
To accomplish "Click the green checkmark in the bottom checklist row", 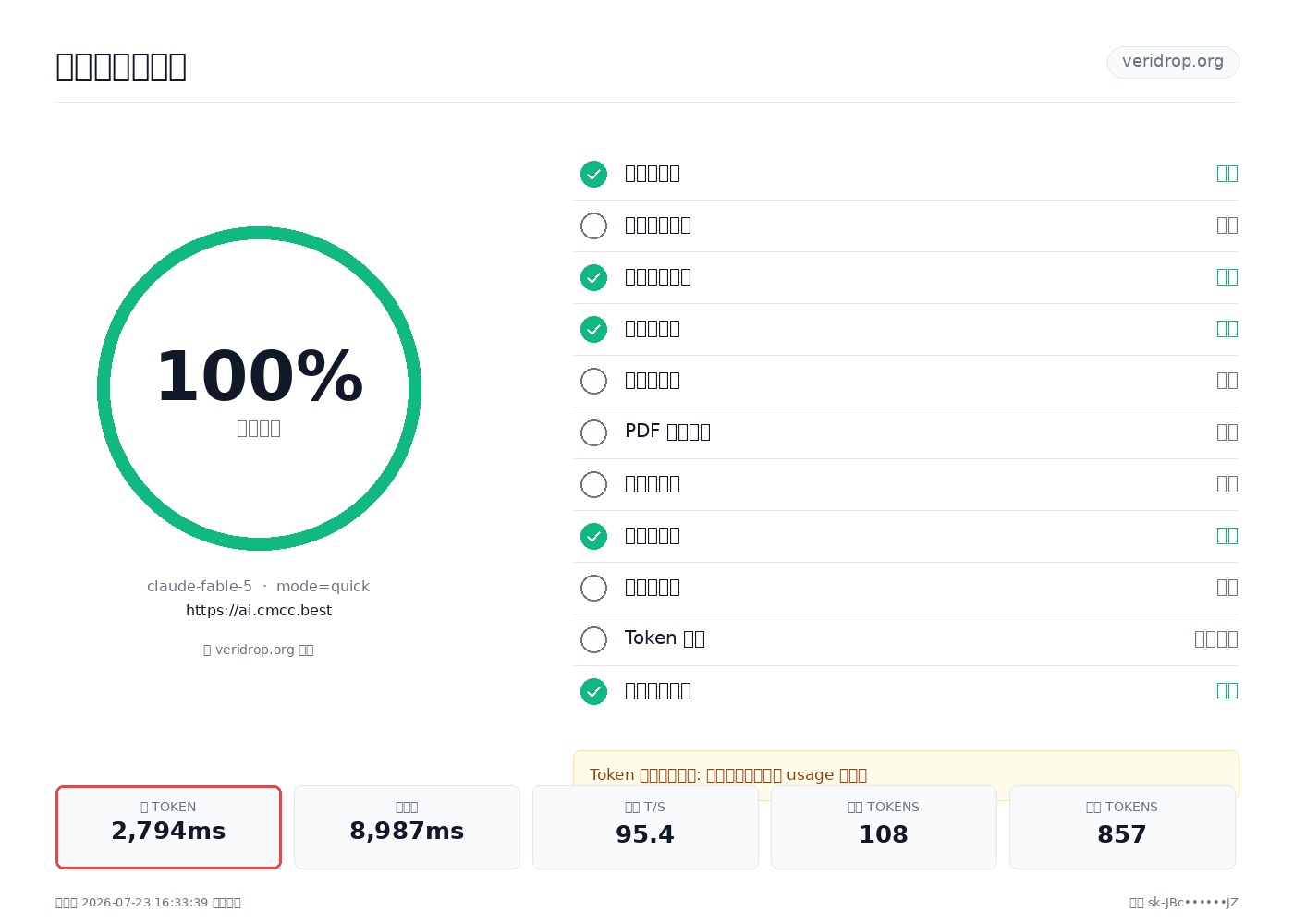I will [x=593, y=691].
